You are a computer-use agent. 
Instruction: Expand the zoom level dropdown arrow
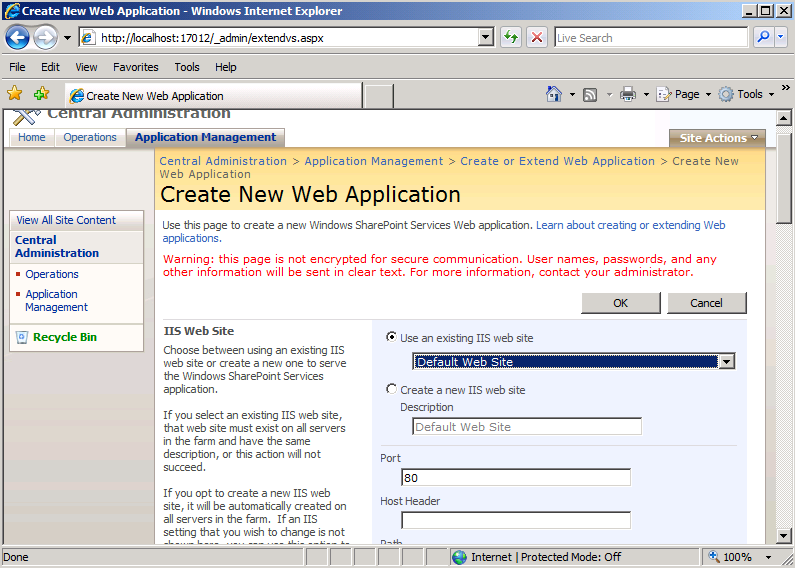769,557
